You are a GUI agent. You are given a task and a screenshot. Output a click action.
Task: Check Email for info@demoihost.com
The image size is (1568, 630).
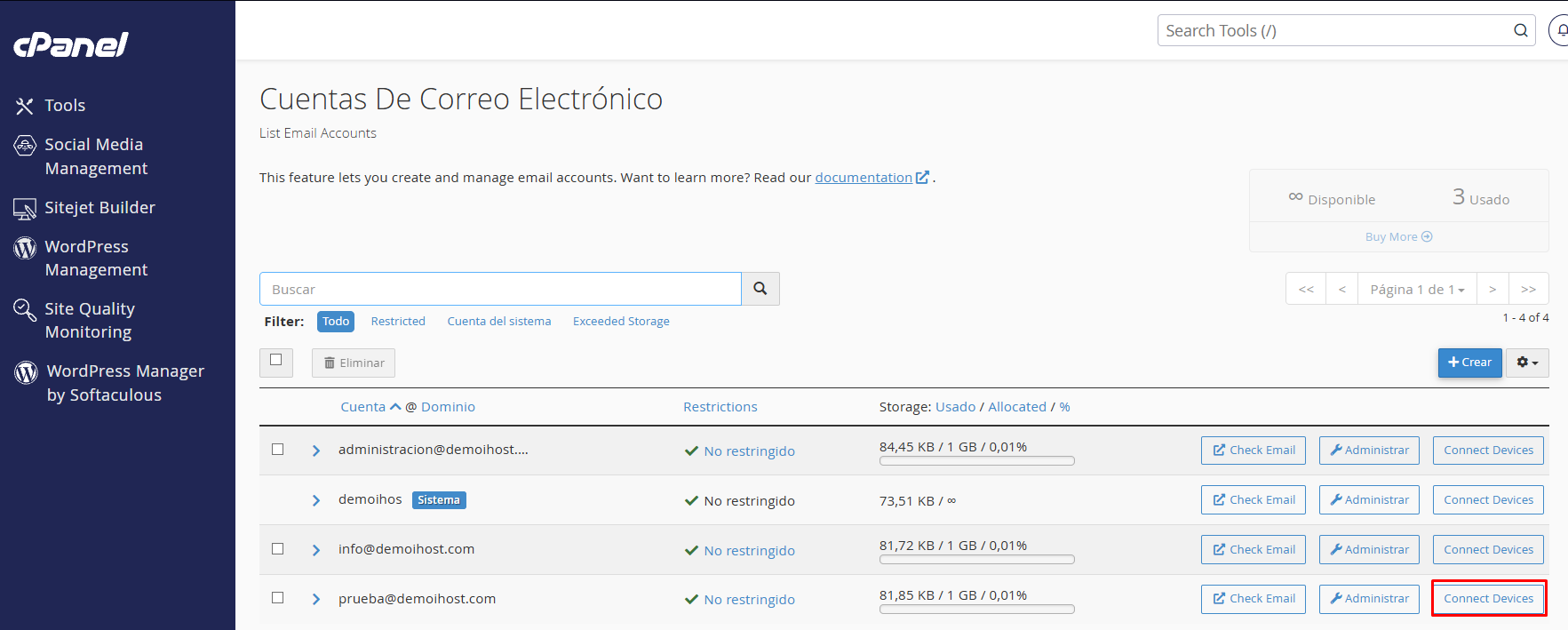coord(1254,550)
